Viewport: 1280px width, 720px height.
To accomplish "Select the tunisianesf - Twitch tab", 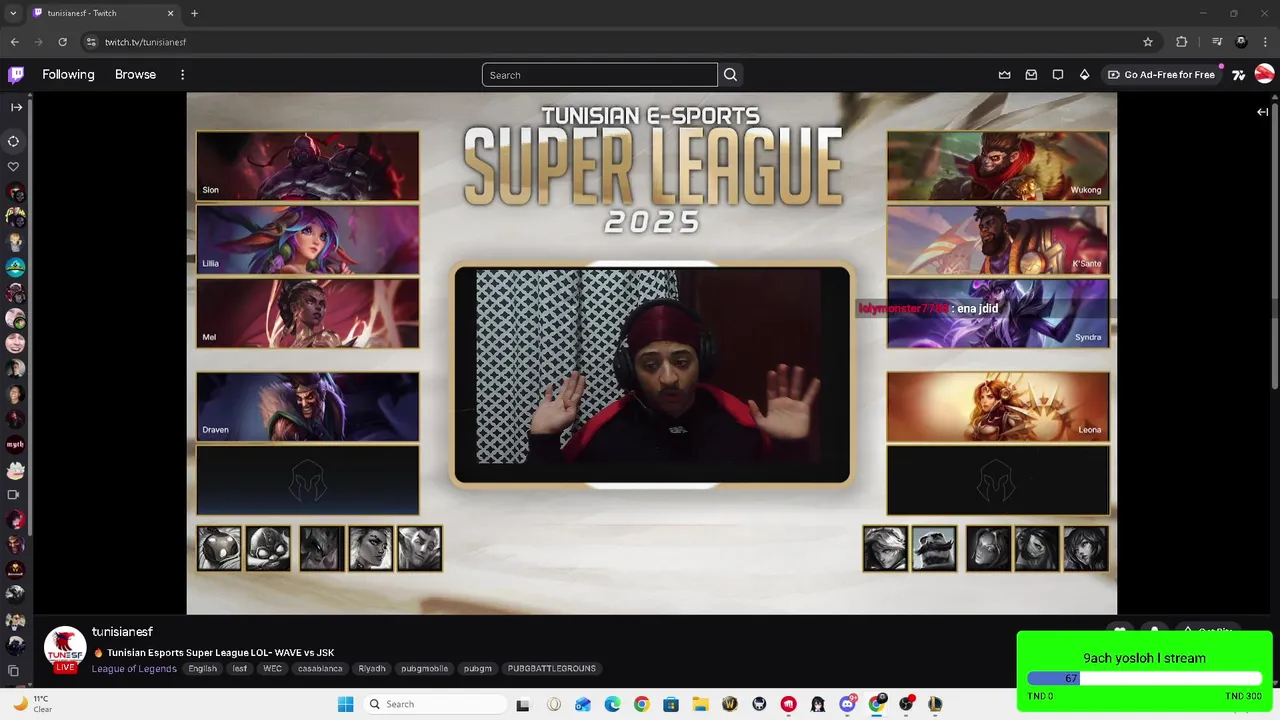I will tap(103, 13).
